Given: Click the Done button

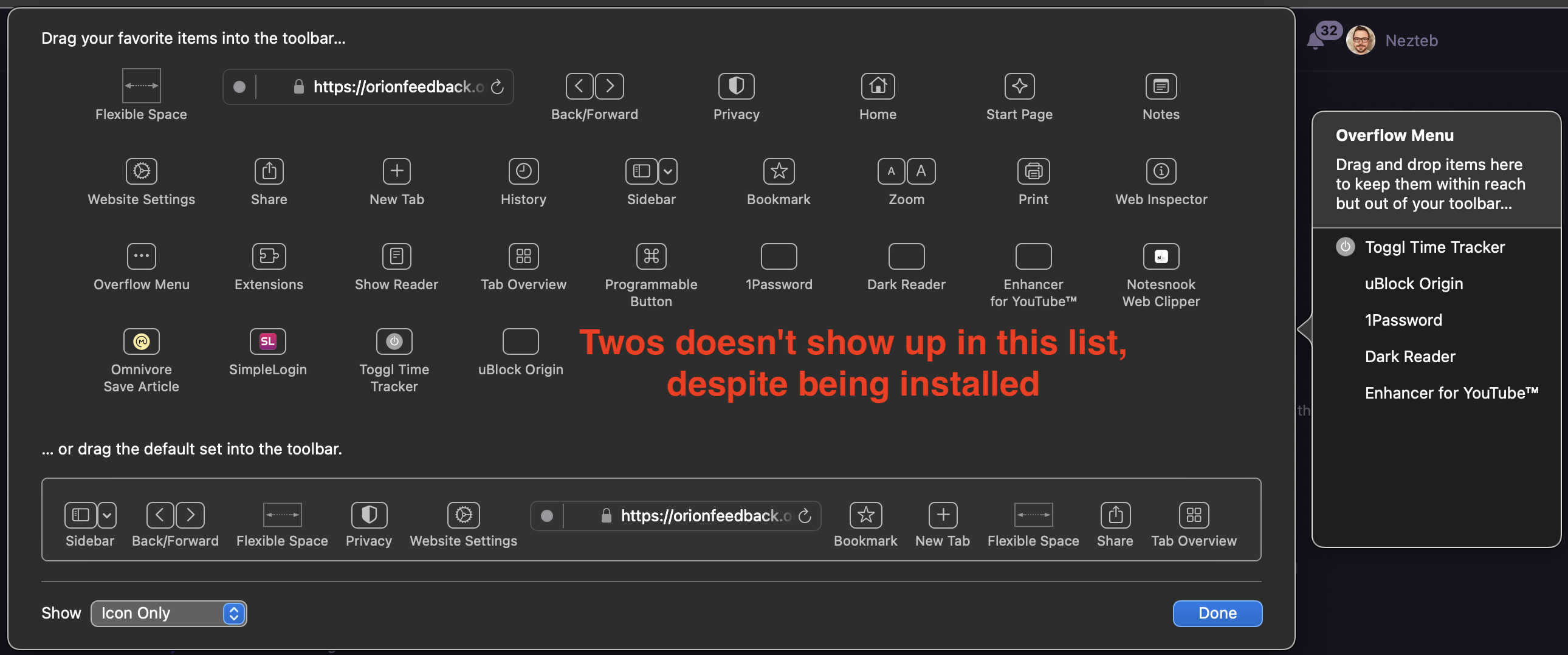Looking at the screenshot, I should coord(1217,613).
